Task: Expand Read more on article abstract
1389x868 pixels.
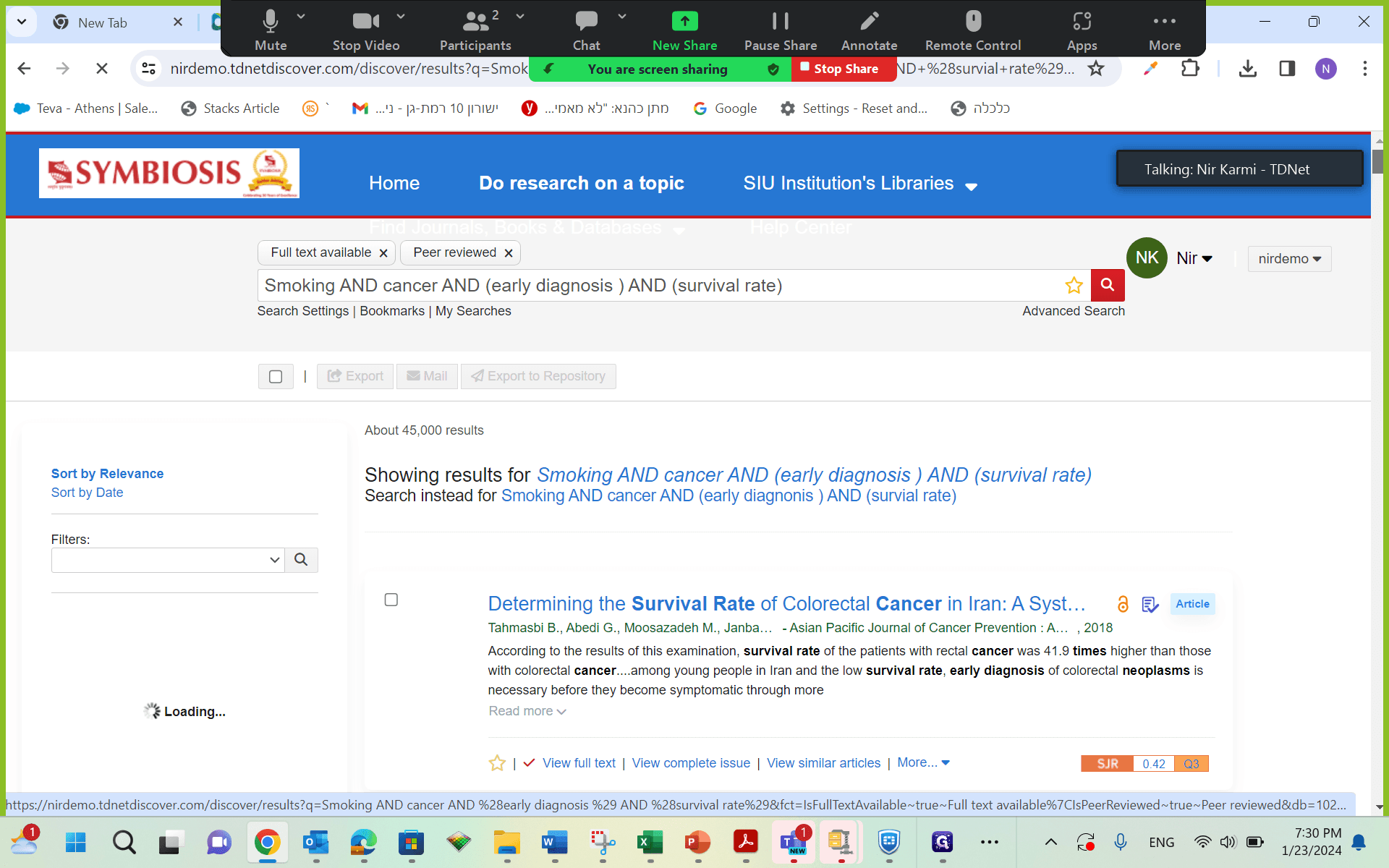Action: [527, 711]
